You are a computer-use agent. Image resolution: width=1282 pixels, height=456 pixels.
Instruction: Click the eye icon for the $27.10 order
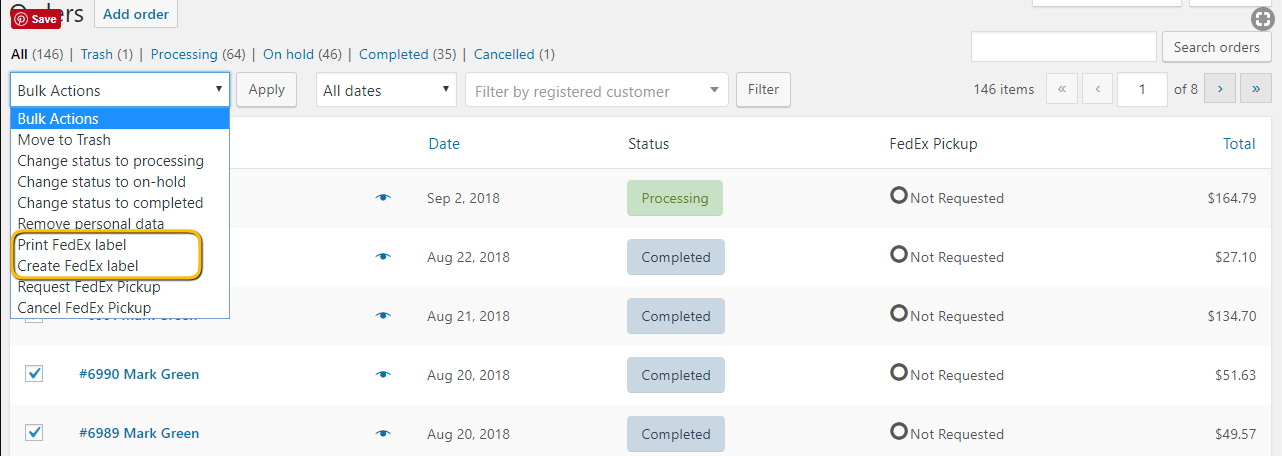pos(382,257)
